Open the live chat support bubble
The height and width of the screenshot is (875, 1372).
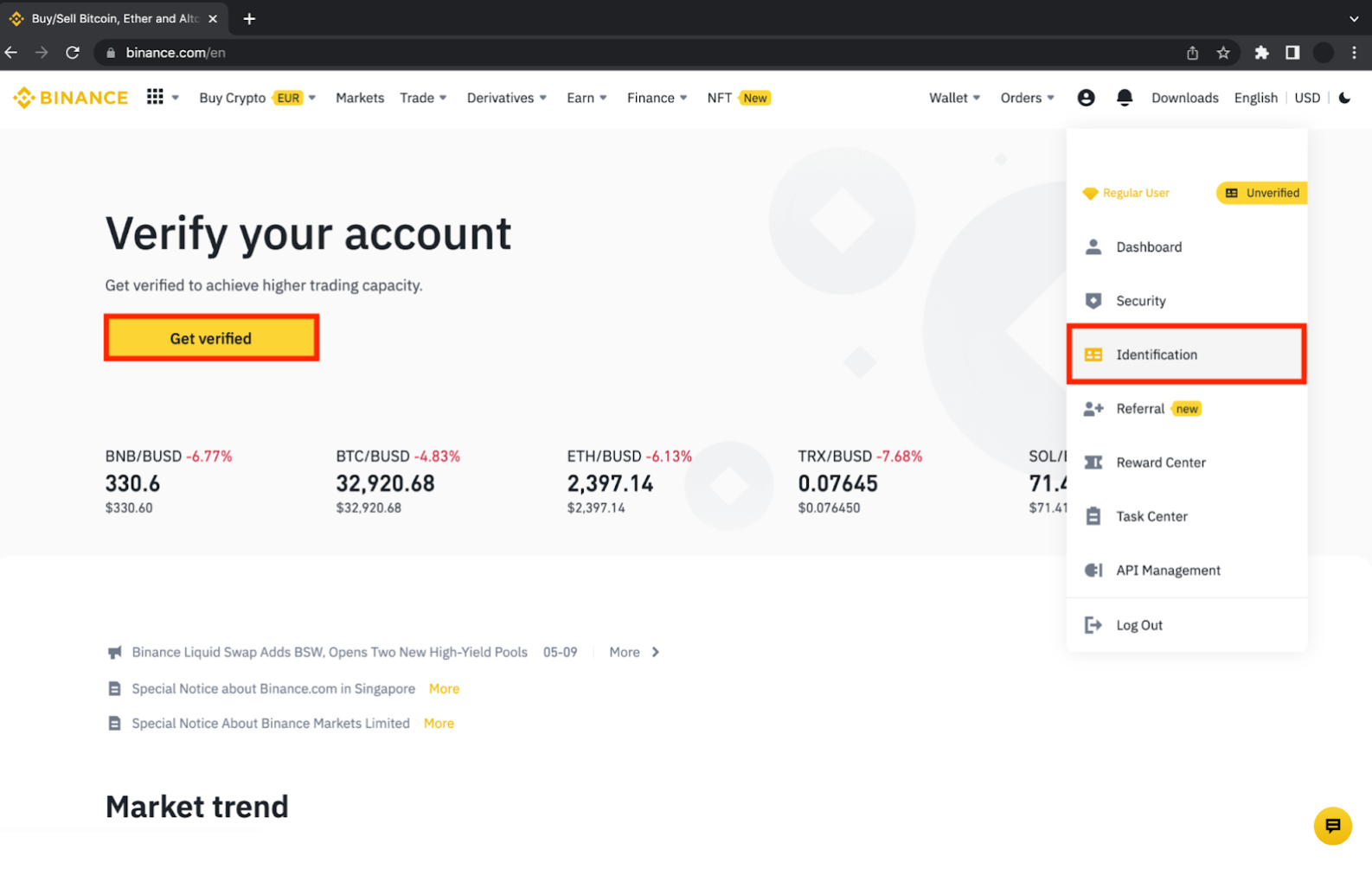pyautogui.click(x=1332, y=826)
